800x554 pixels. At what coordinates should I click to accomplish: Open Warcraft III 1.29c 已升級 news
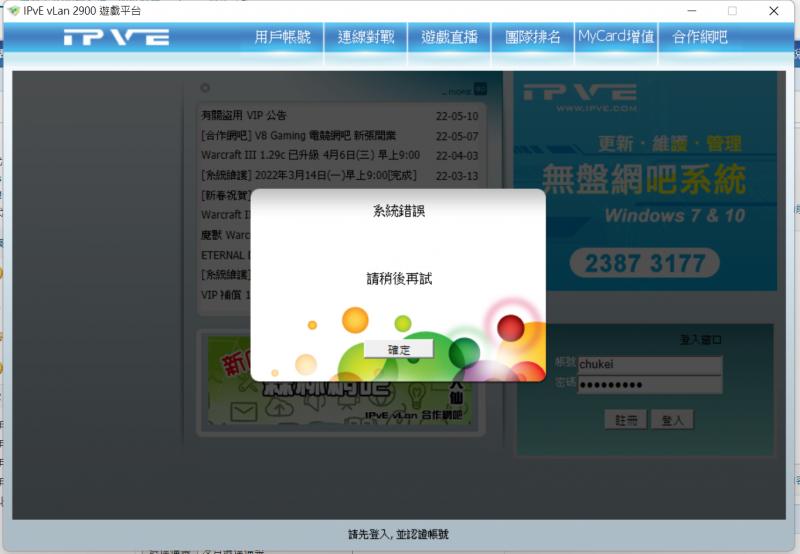click(310, 155)
